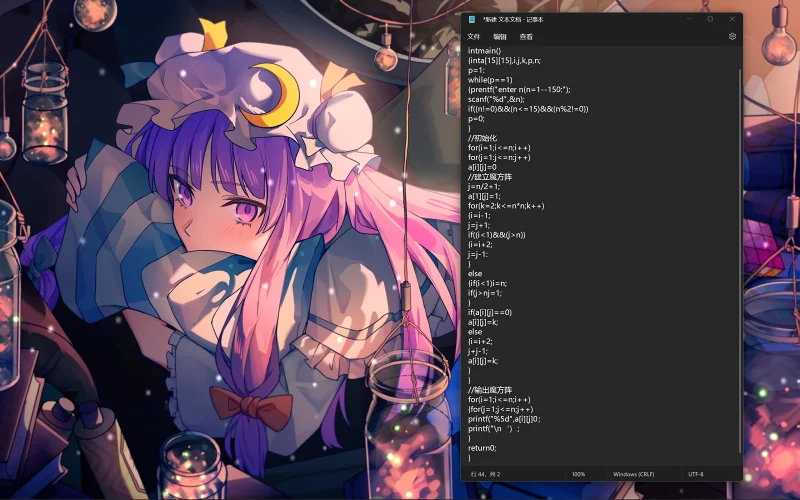
Task: Click the comment //初始化
Action: point(482,138)
